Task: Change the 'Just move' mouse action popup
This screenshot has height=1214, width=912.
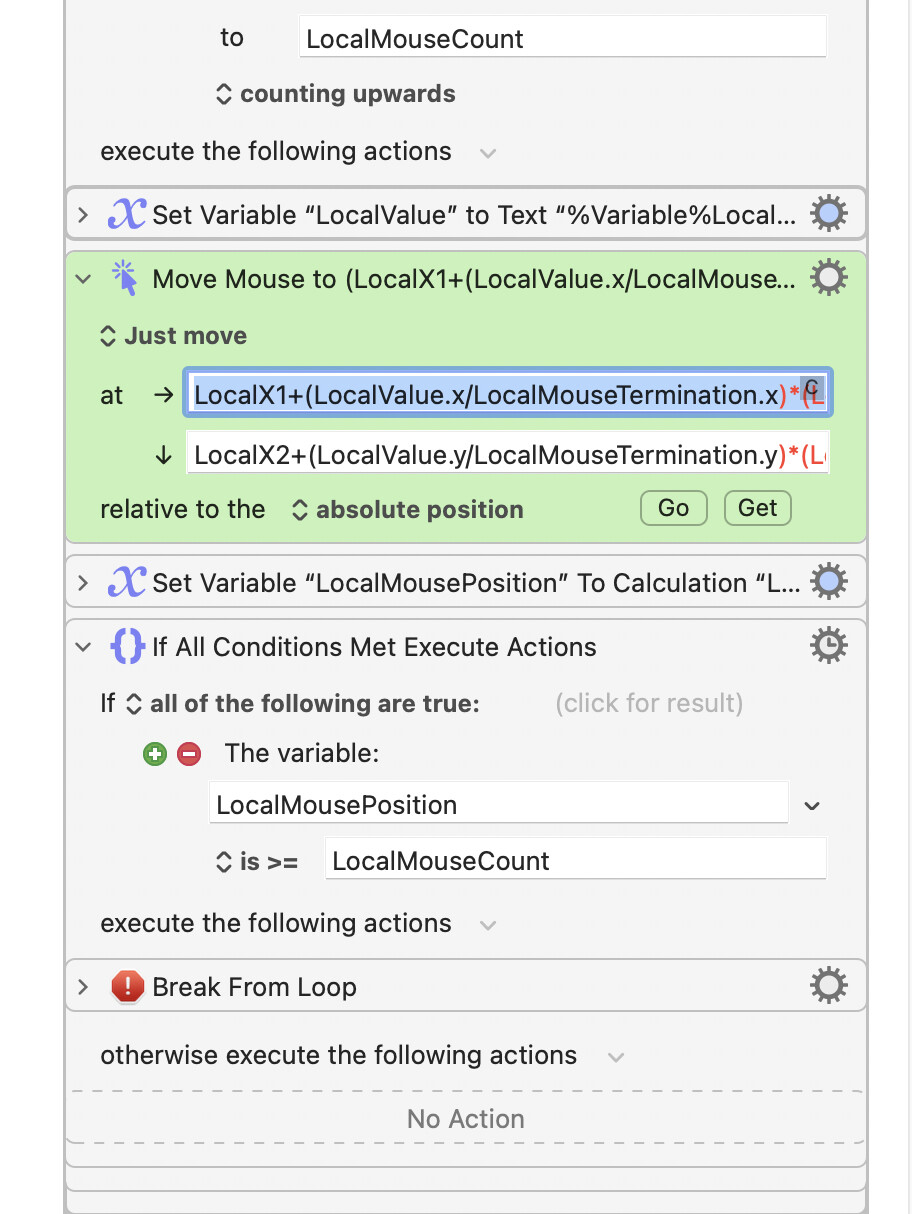Action: [x=174, y=336]
